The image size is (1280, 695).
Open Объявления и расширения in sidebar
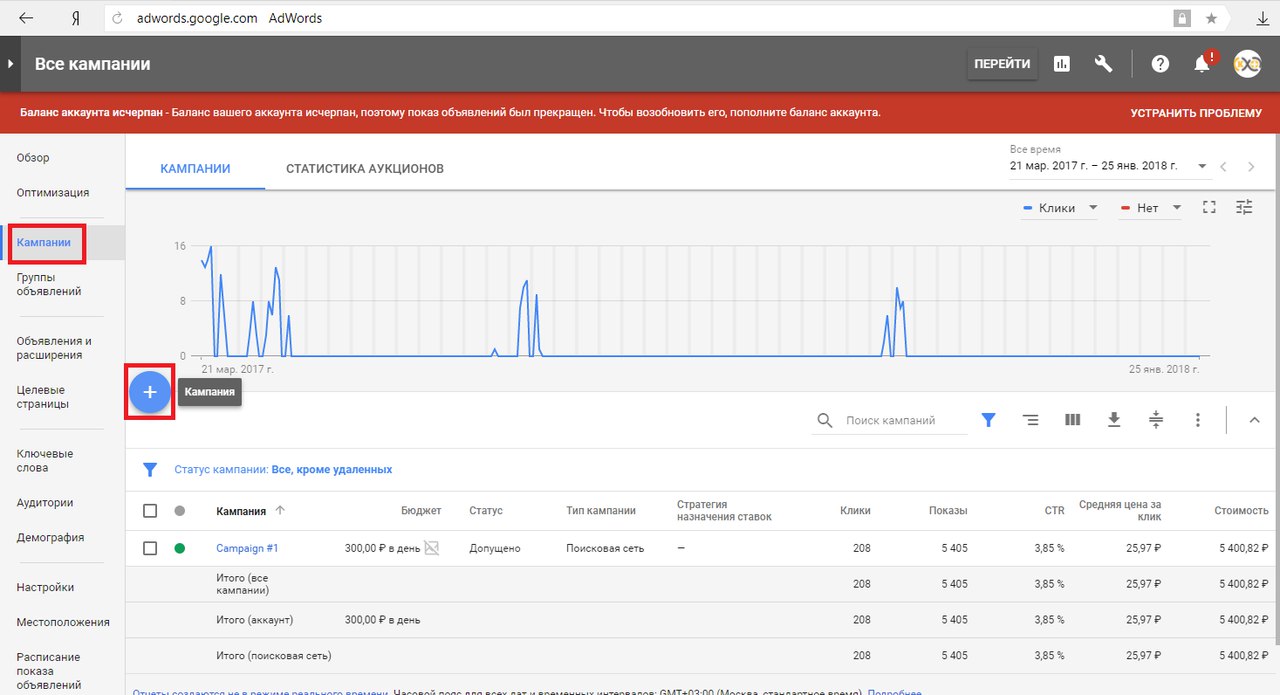pos(54,348)
